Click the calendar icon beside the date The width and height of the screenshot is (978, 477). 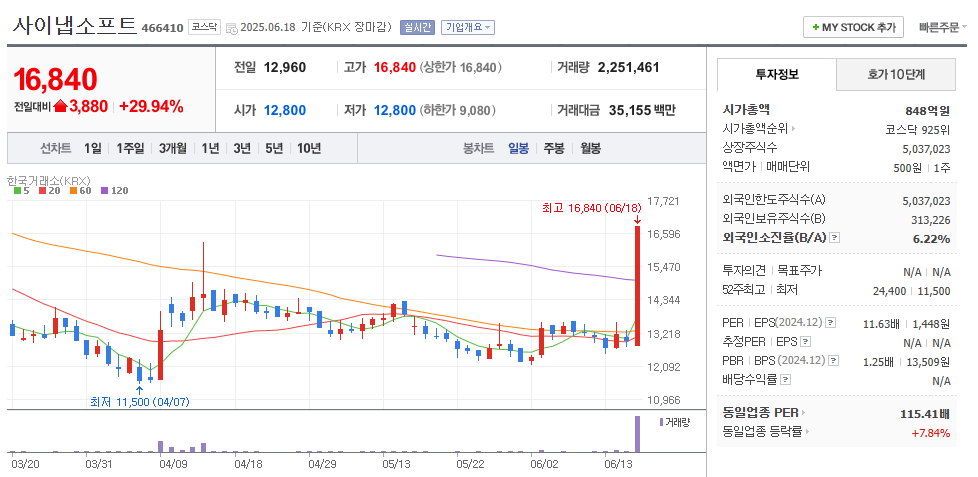[x=231, y=28]
